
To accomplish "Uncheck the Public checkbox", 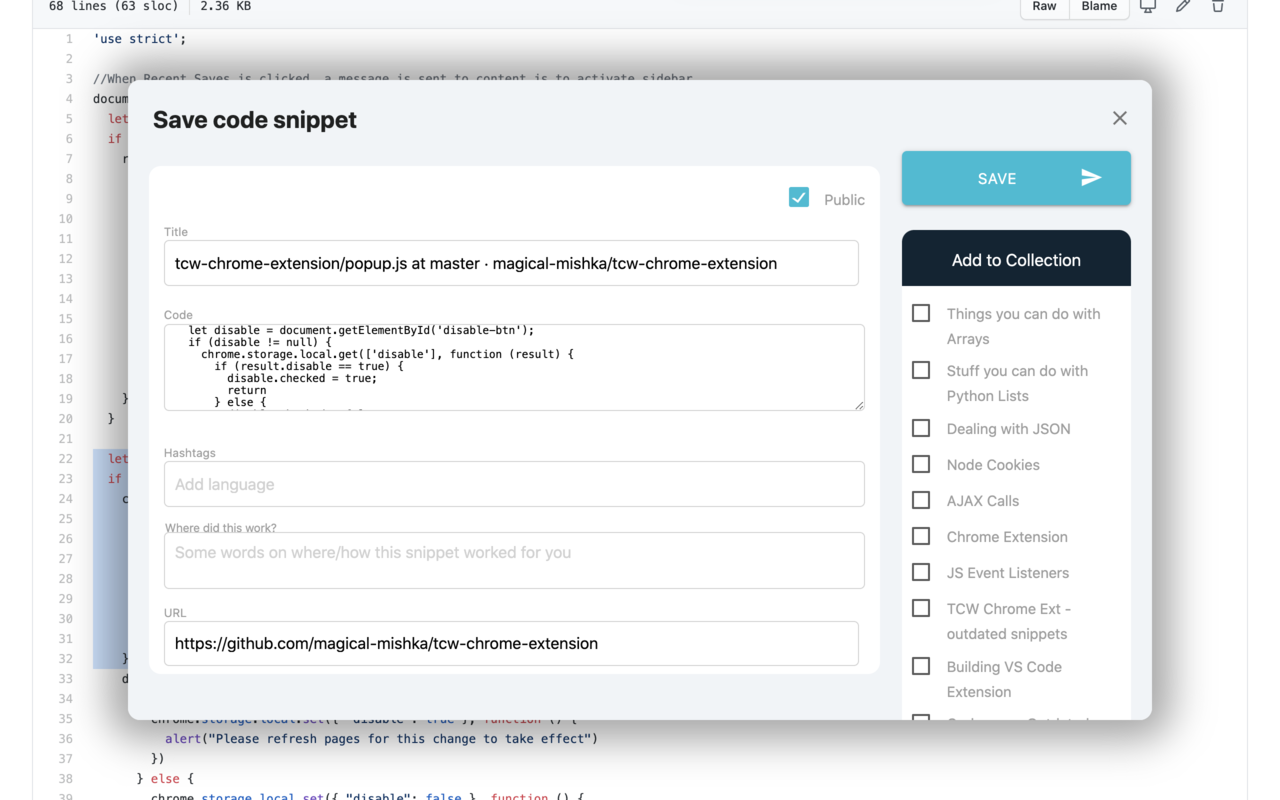I will click(x=799, y=198).
